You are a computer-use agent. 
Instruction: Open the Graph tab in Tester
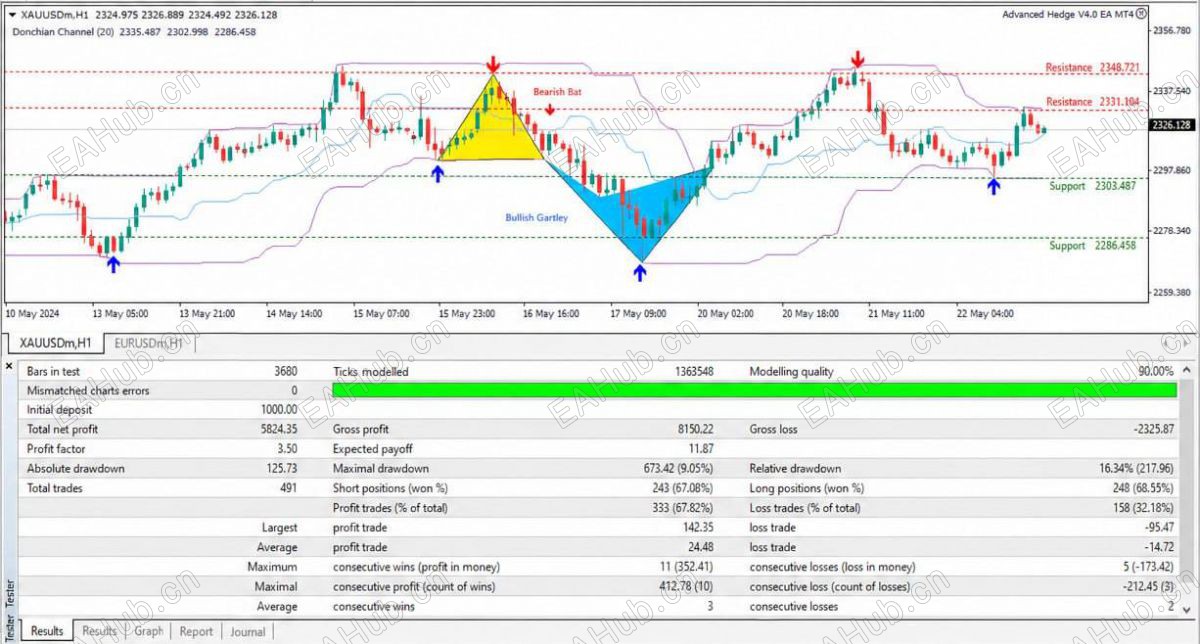tap(148, 631)
